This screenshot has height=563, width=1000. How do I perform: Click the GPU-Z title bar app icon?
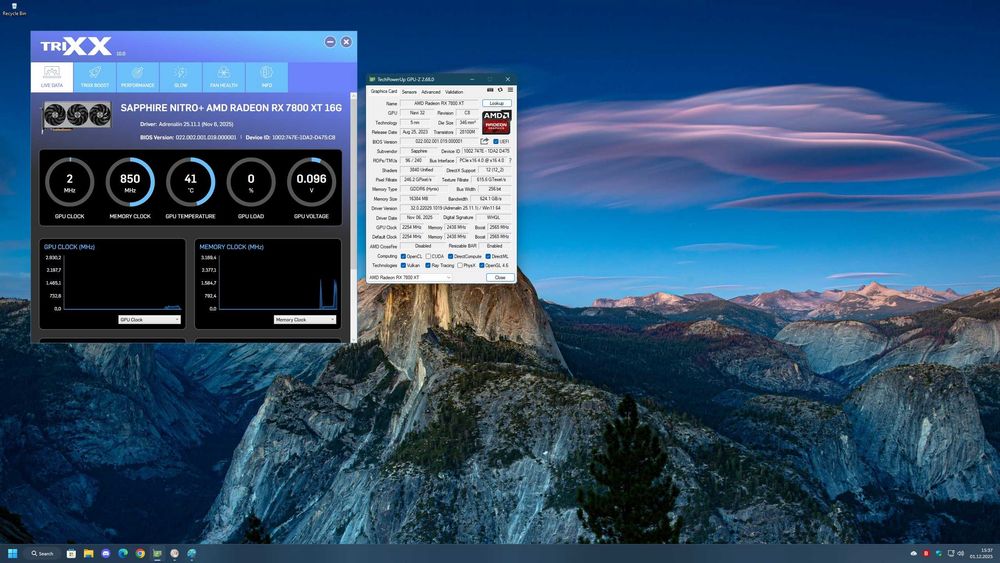tap(372, 80)
